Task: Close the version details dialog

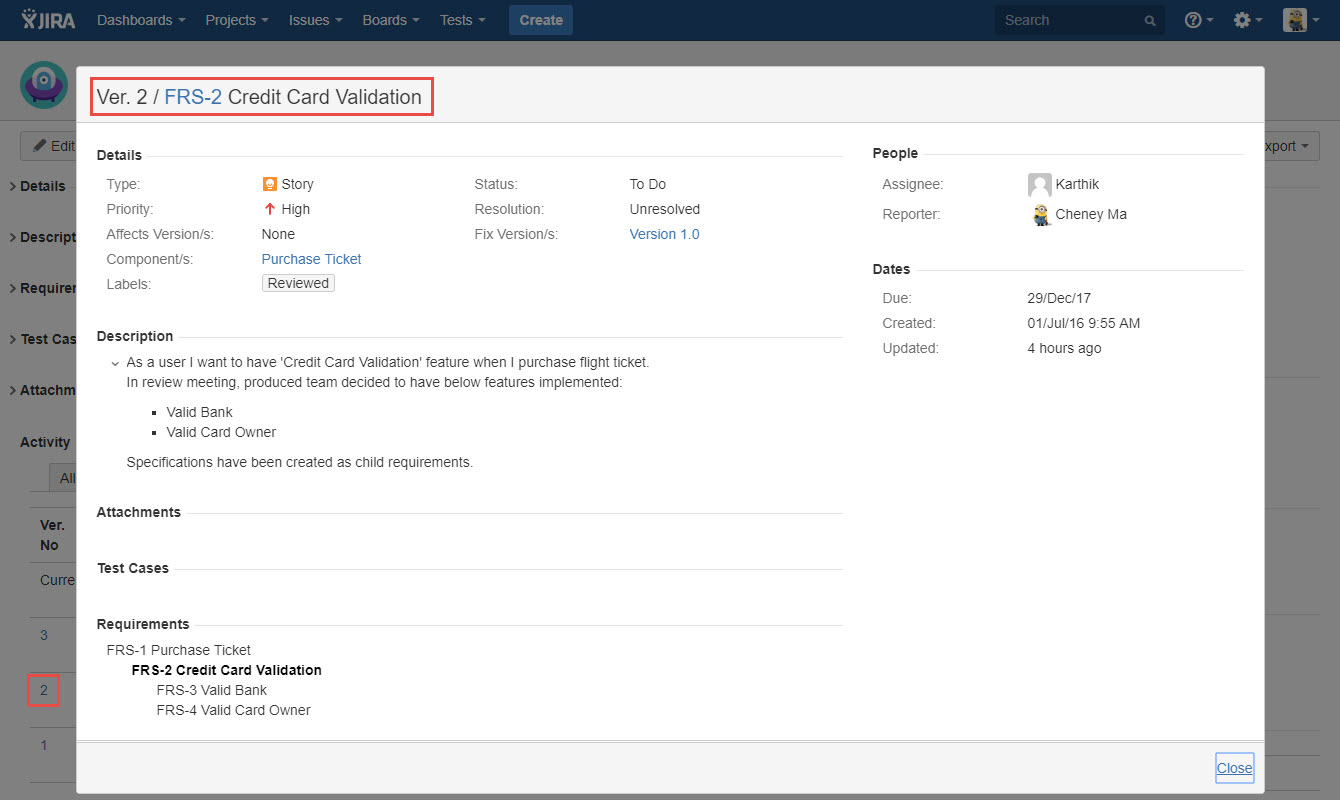Action: [x=1234, y=768]
